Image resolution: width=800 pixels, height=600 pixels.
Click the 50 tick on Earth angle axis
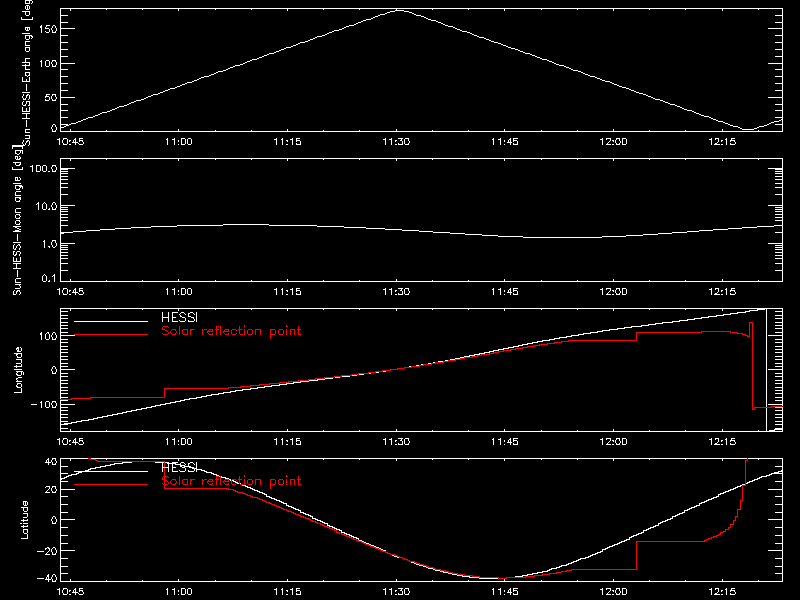pyautogui.click(x=51, y=97)
